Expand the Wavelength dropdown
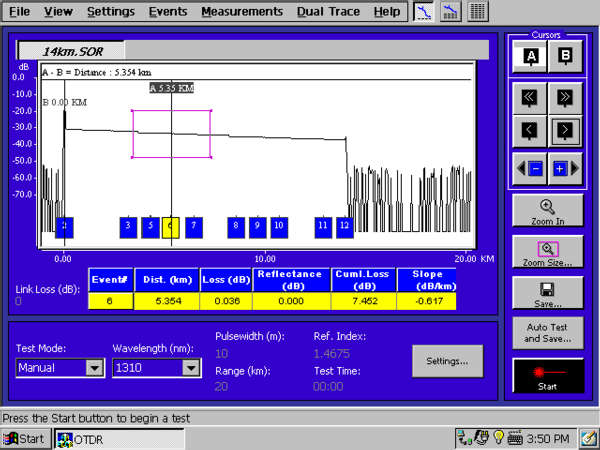600x450 pixels. 190,368
